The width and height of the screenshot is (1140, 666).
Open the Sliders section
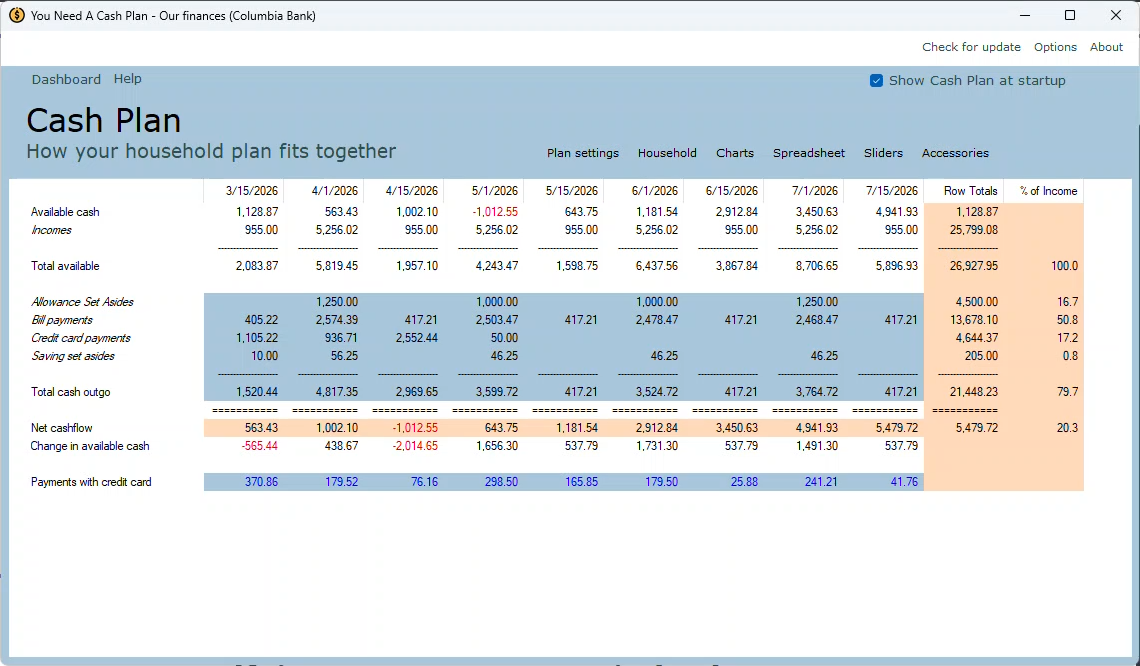(x=883, y=153)
